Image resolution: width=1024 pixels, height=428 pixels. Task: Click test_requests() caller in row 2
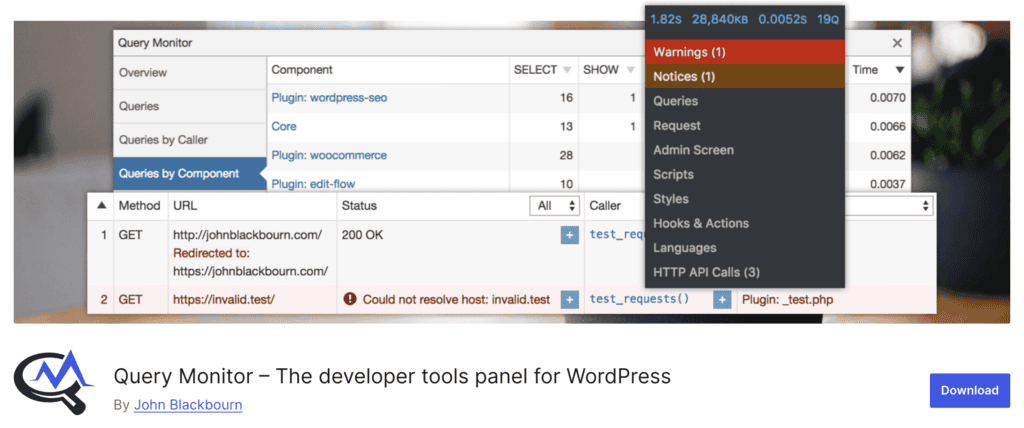click(x=639, y=299)
